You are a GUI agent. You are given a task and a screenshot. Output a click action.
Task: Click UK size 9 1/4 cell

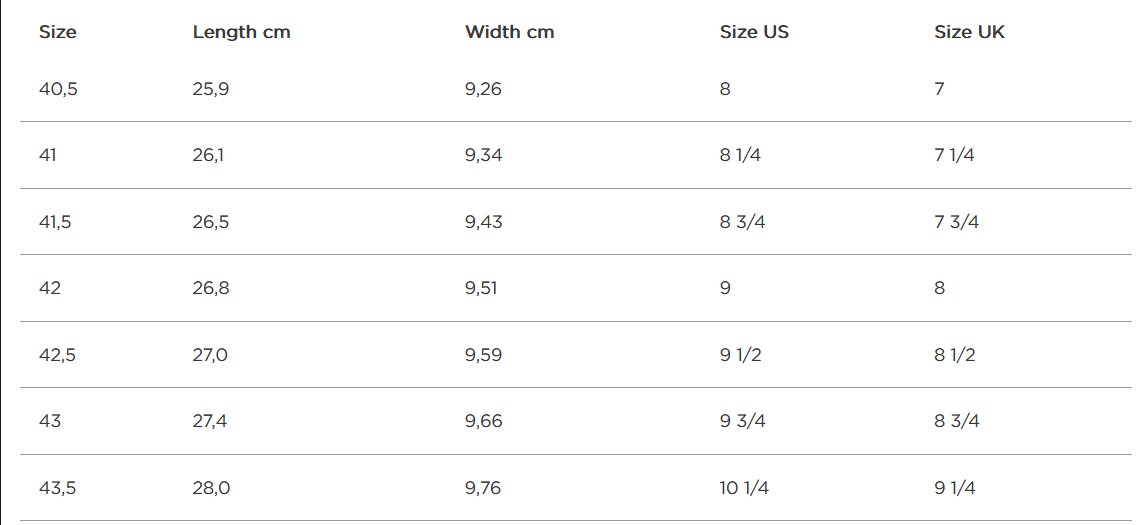coord(955,488)
